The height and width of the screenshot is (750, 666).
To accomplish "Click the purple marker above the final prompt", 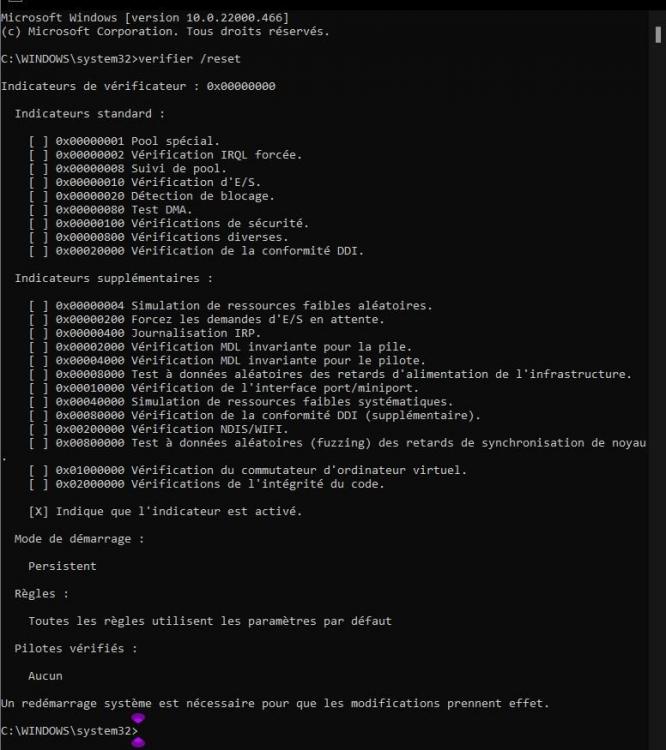I will (x=137, y=717).
